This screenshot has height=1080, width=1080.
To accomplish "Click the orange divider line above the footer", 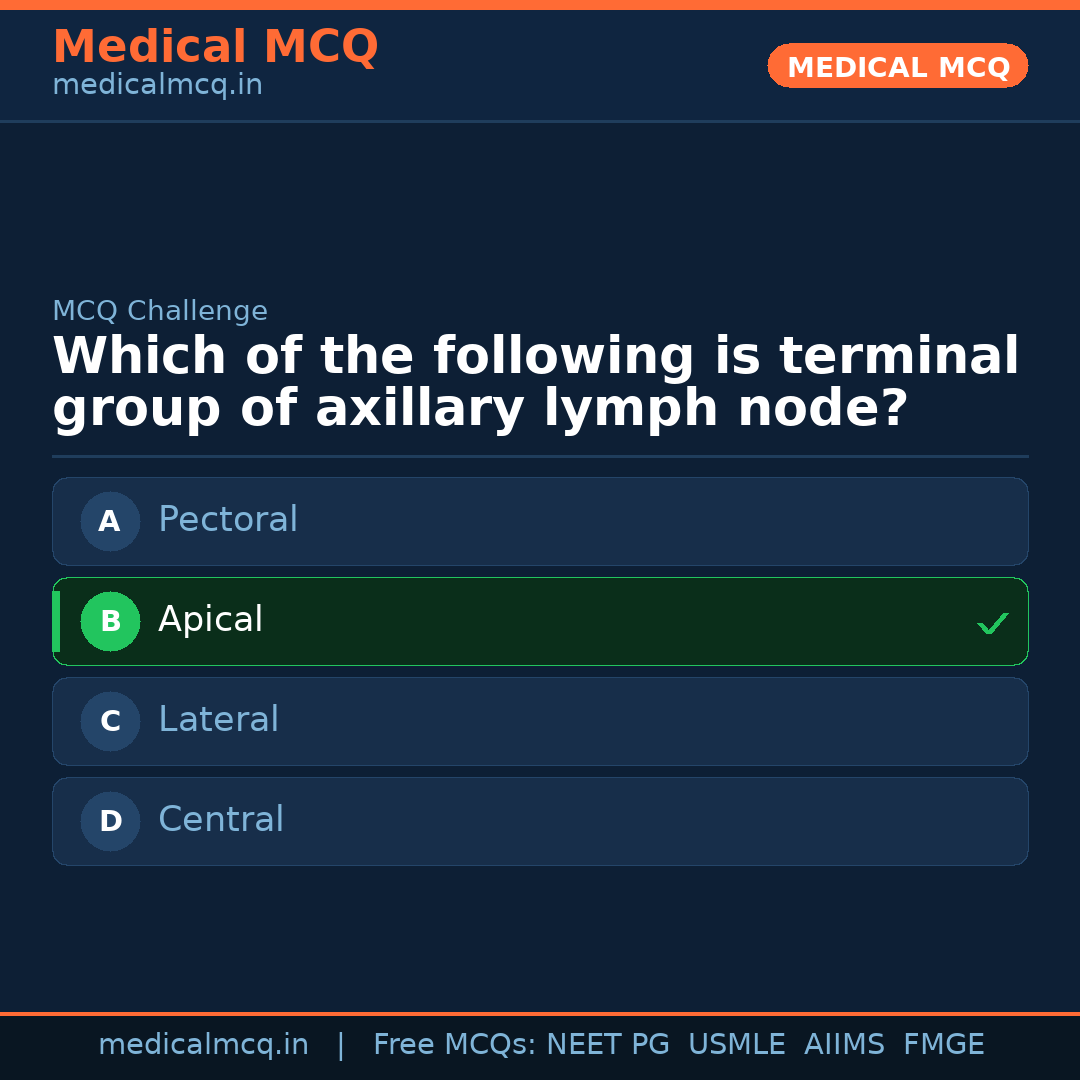I will point(540,1012).
